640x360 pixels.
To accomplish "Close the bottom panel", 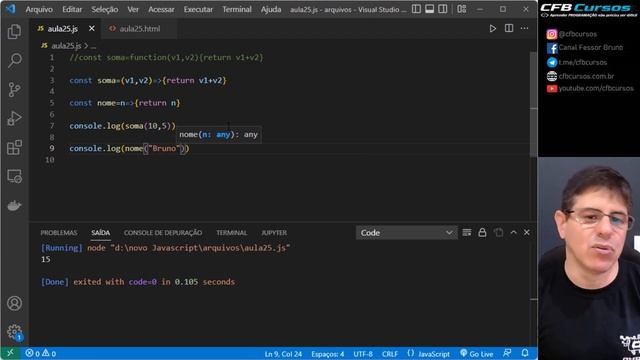I will pos(527,233).
